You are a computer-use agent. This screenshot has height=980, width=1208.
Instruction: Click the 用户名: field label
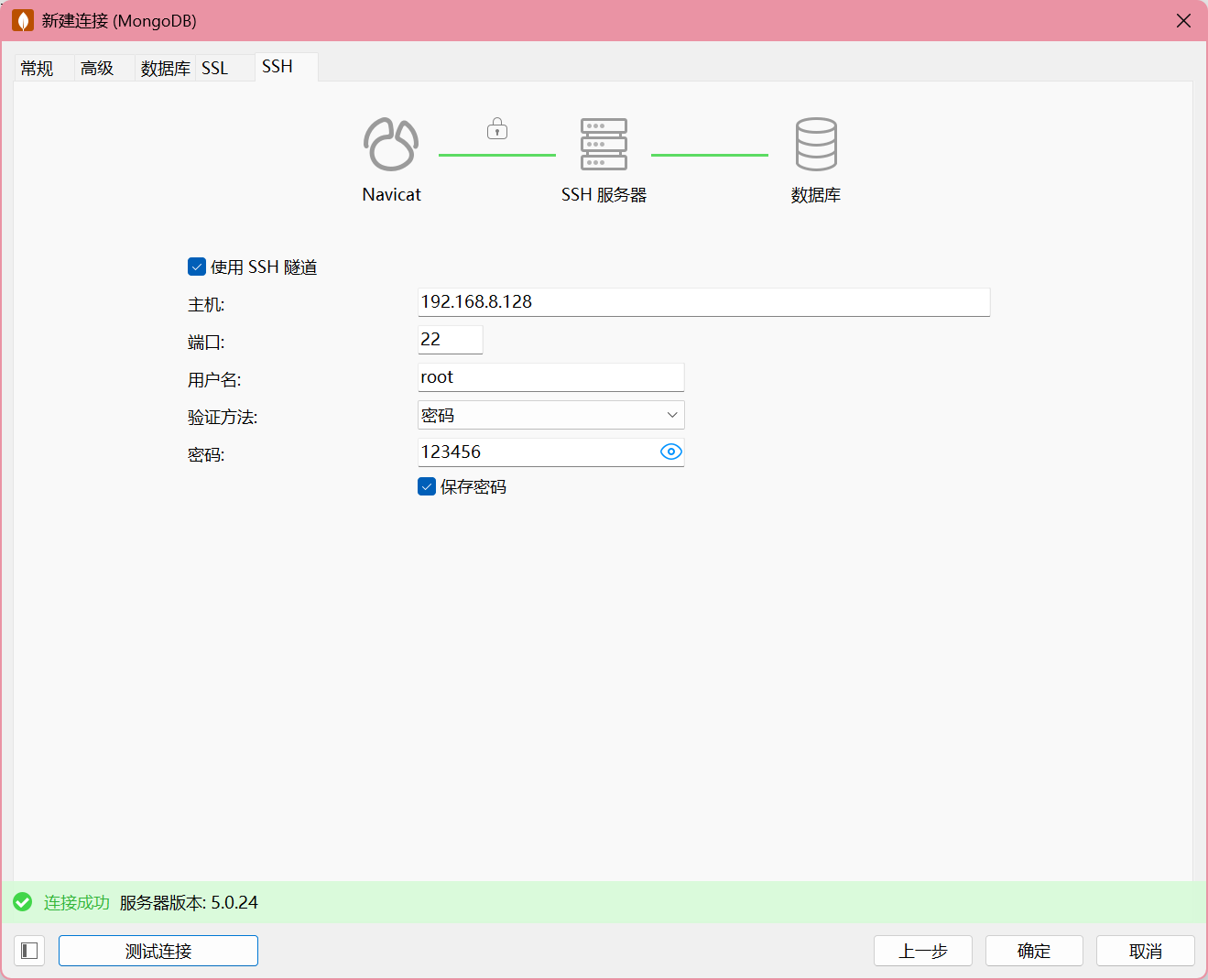(214, 379)
